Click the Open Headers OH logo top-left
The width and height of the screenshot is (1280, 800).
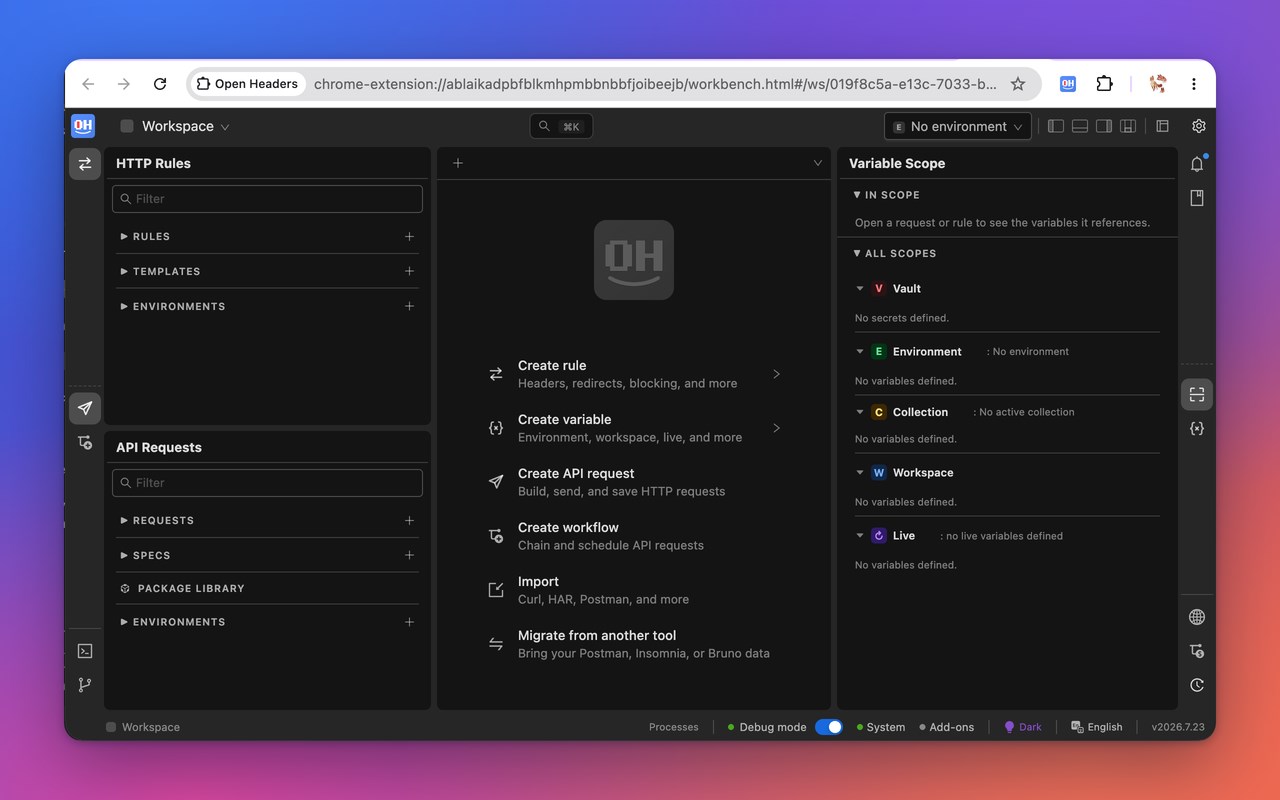point(83,126)
